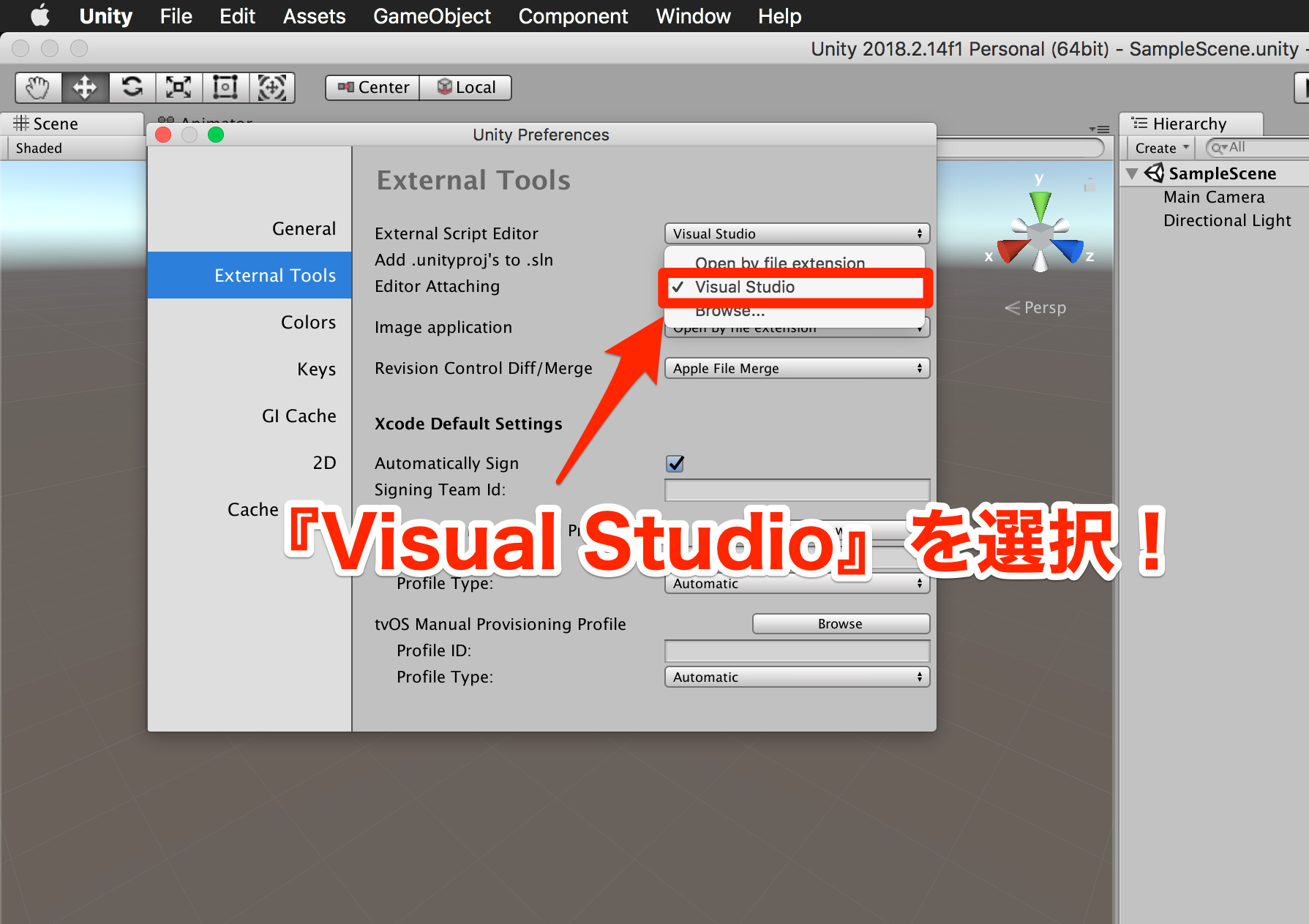Open the tvOS Profile Type dropdown
Viewport: 1309px width, 924px height.
coord(797,677)
